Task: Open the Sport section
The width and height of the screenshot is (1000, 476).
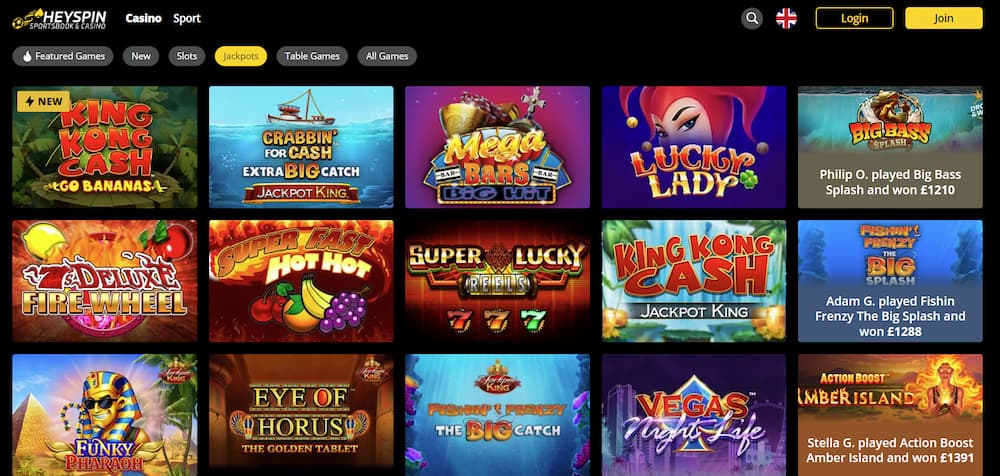Action: (x=187, y=19)
